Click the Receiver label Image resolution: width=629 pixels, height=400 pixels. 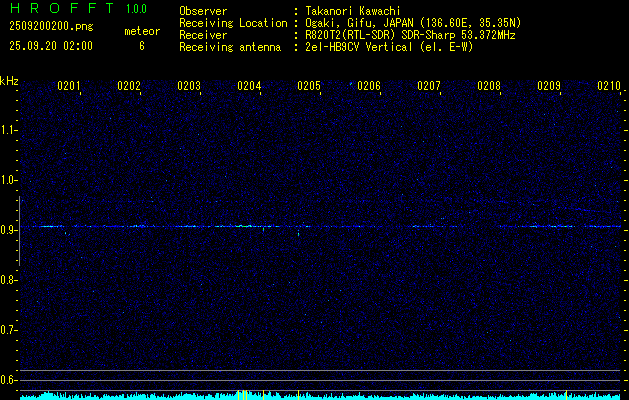[x=203, y=35]
